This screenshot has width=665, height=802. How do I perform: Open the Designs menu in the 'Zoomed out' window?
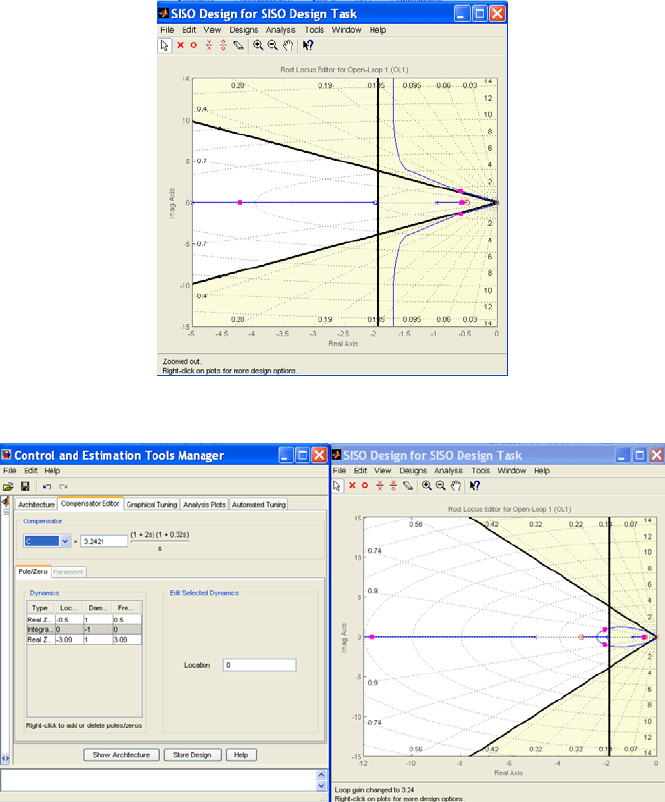click(243, 30)
